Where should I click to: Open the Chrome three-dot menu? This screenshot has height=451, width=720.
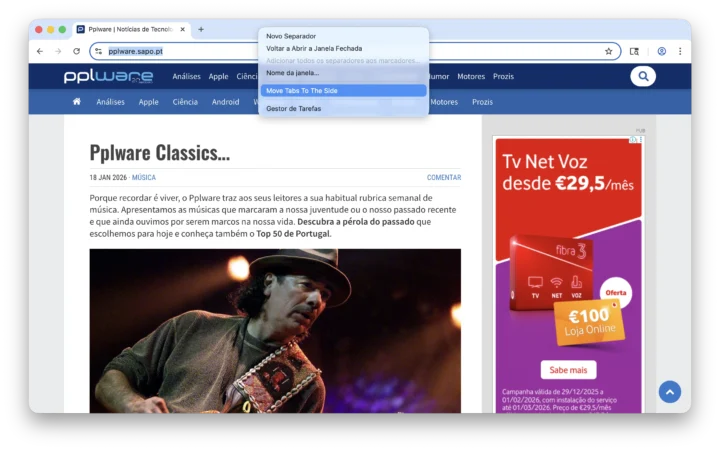point(680,51)
